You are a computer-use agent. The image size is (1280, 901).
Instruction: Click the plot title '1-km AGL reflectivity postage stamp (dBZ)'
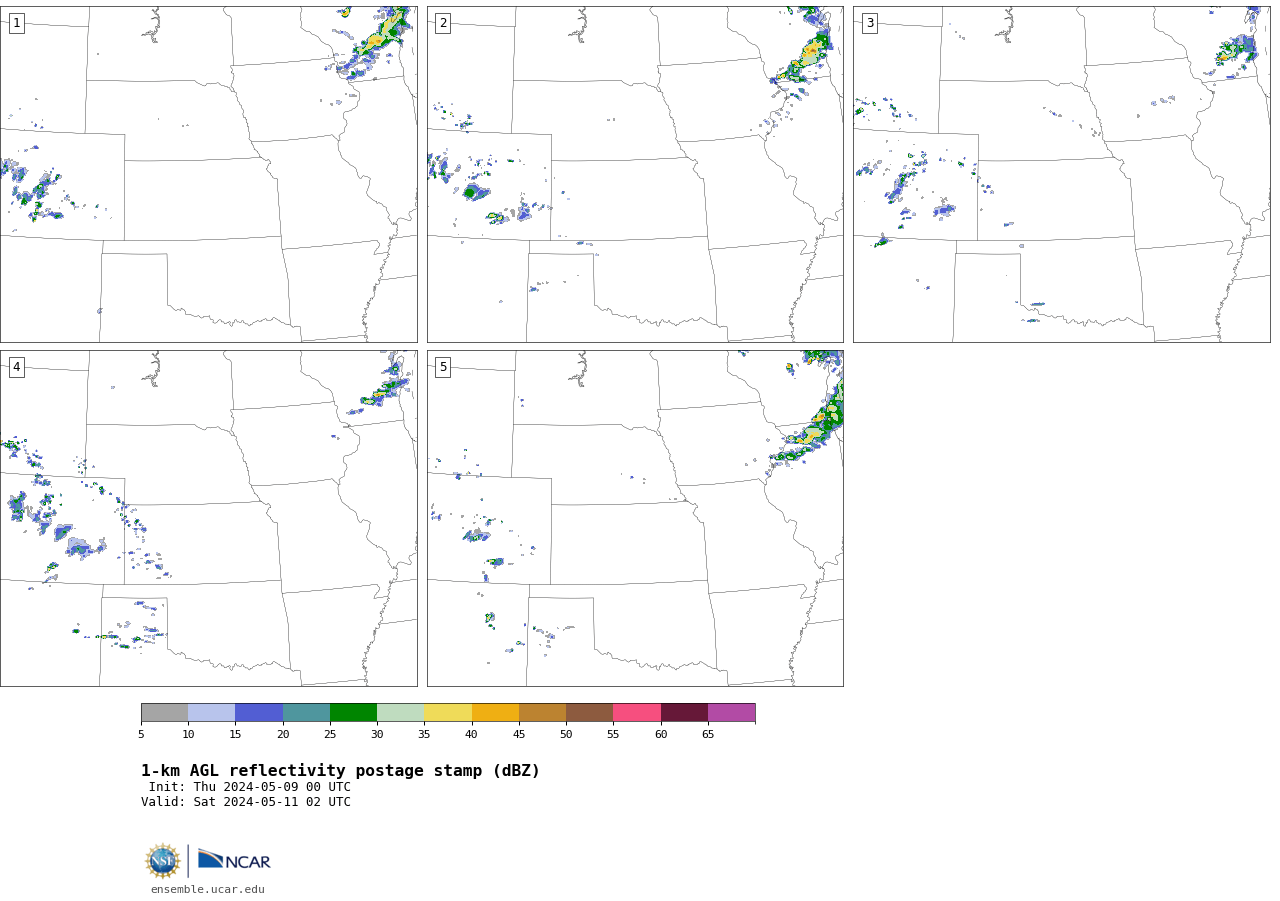tap(340, 771)
